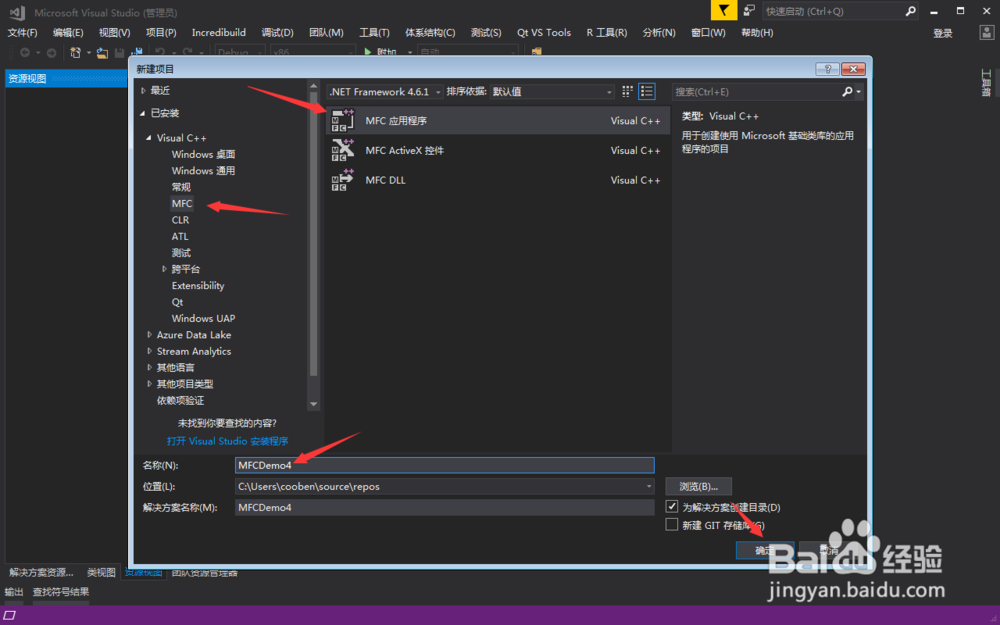The height and width of the screenshot is (625, 1000).
Task: Click the account avatar icon near 登录
Action: tap(986, 33)
